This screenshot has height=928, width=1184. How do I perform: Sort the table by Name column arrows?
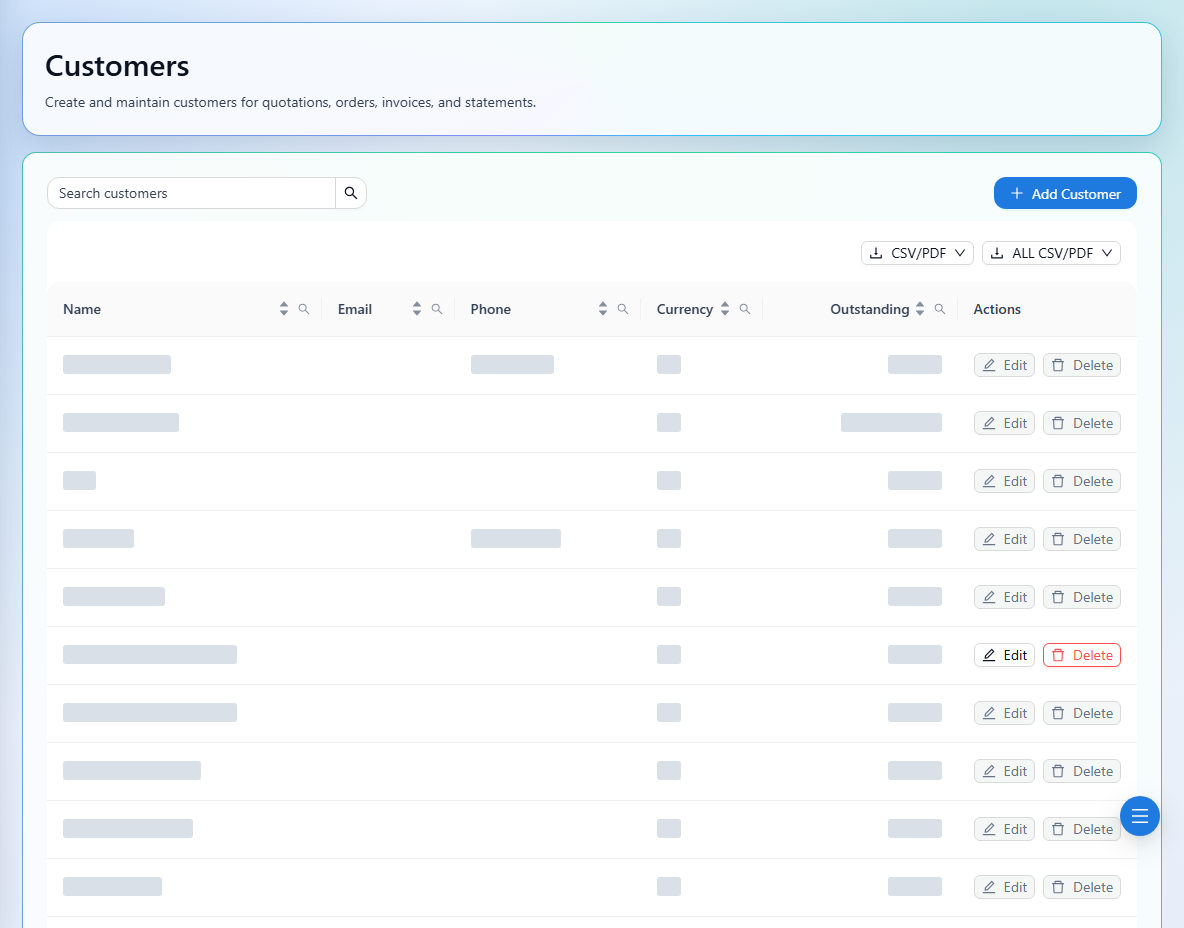[x=284, y=309]
